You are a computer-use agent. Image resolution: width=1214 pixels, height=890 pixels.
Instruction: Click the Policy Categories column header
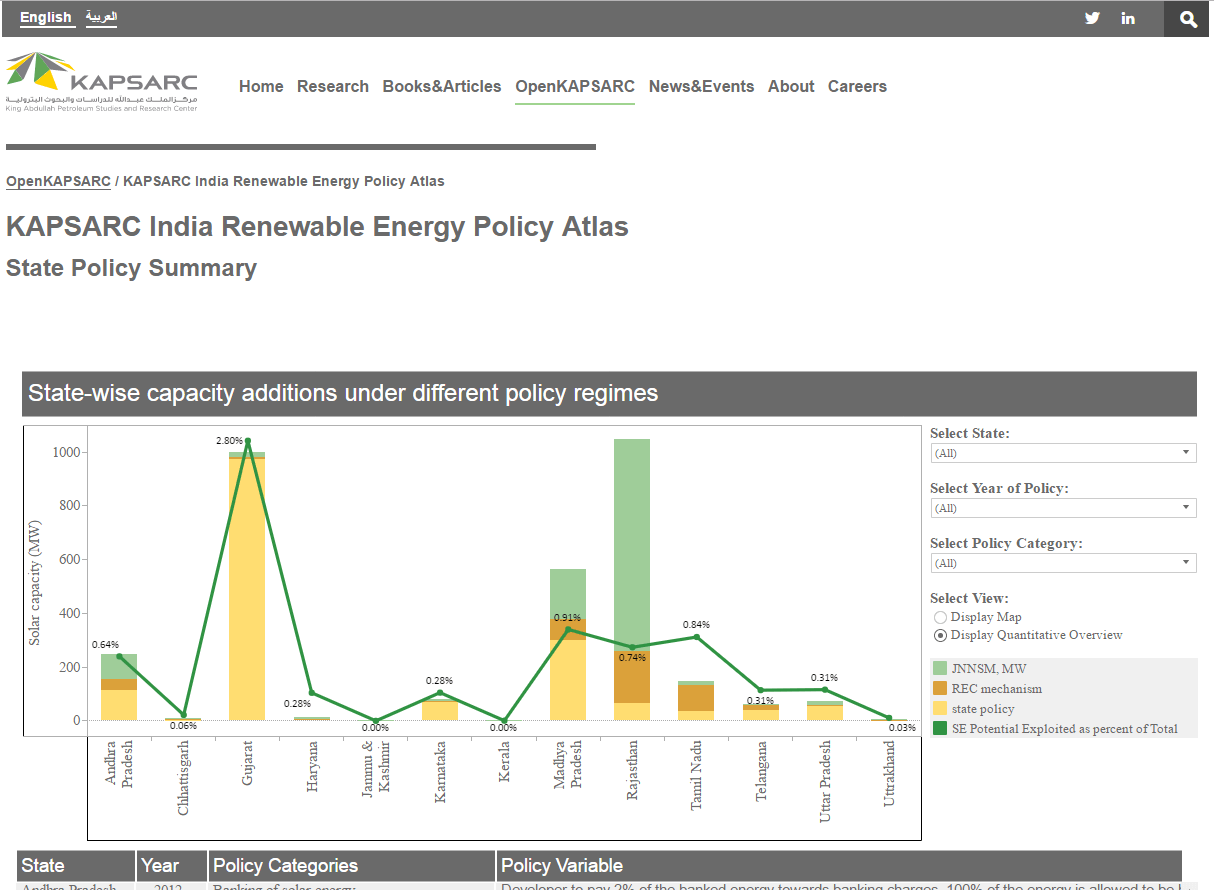pos(351,866)
